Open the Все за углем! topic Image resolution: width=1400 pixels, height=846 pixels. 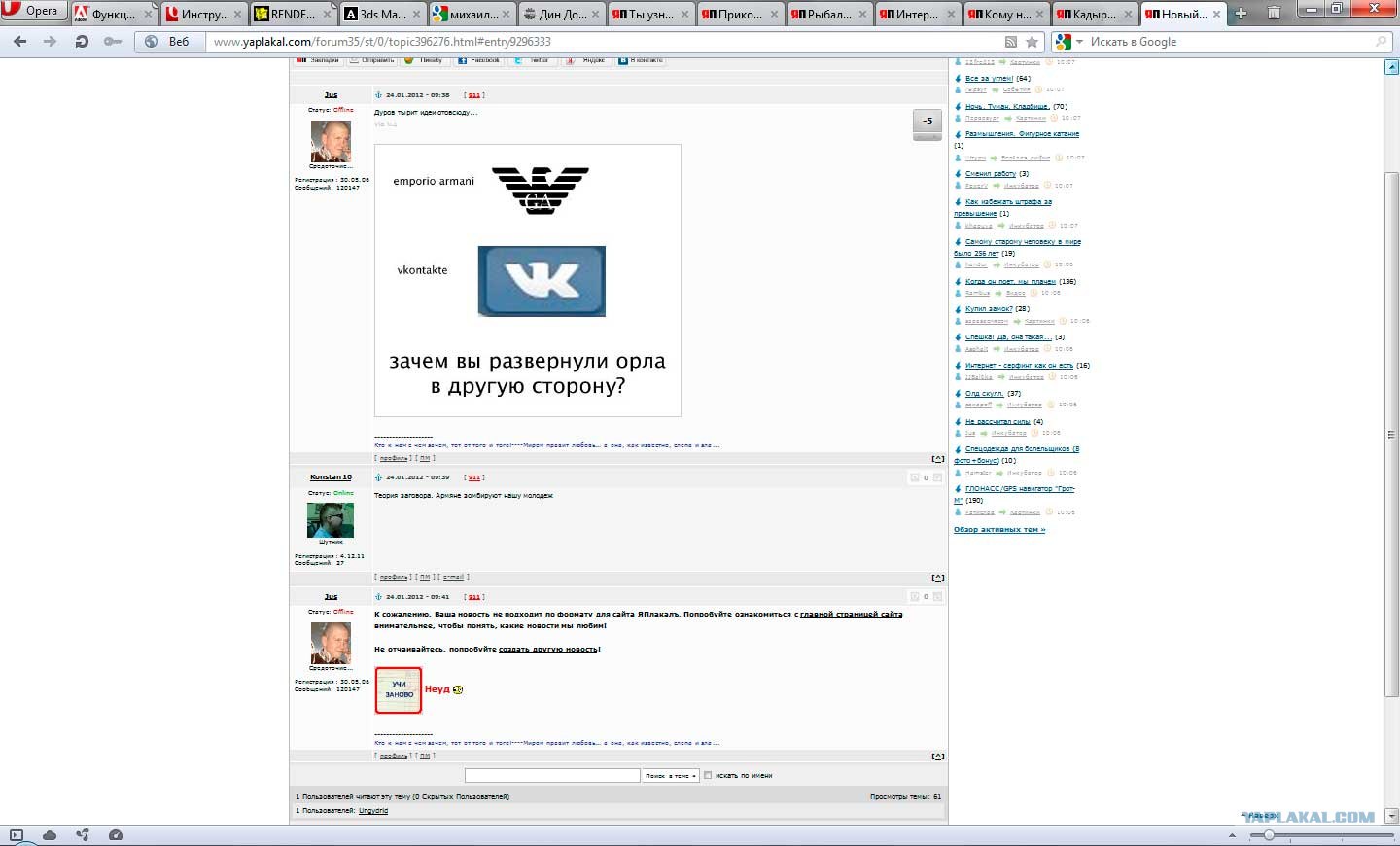(989, 79)
